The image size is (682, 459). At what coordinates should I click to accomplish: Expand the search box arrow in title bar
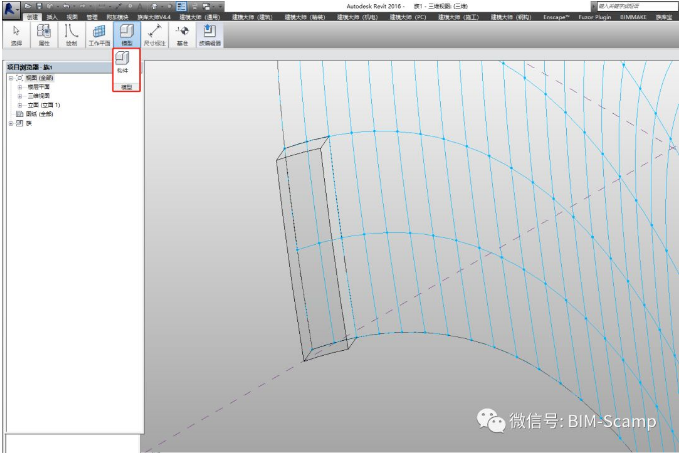594,6
